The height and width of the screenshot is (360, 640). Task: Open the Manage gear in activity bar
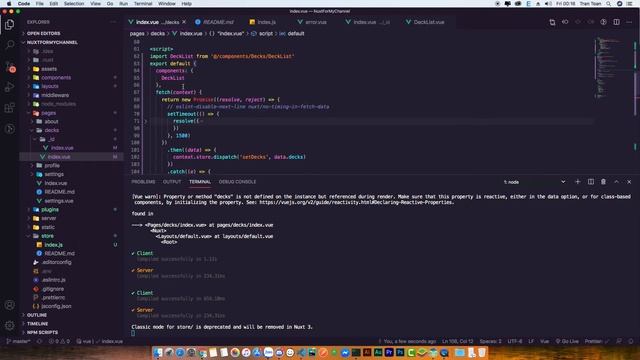pyautogui.click(x=9, y=325)
